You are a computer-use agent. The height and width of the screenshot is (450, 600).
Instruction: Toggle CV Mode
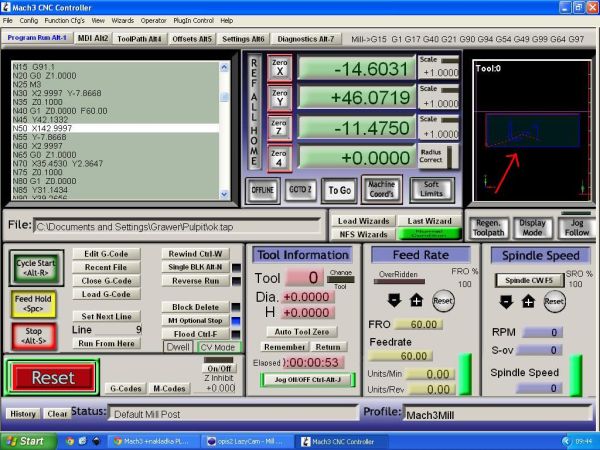tap(218, 347)
